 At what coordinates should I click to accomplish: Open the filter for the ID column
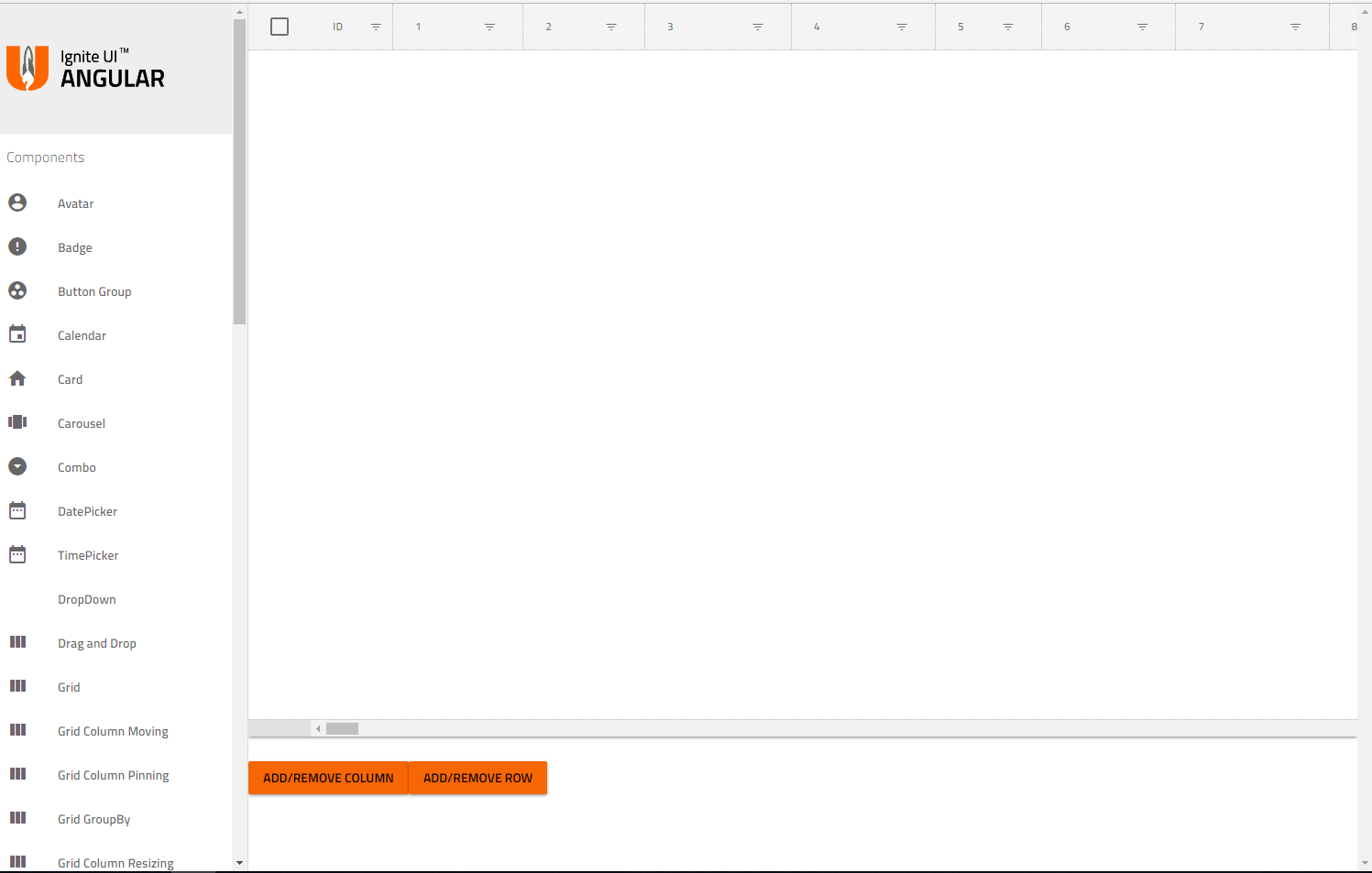pyautogui.click(x=376, y=27)
